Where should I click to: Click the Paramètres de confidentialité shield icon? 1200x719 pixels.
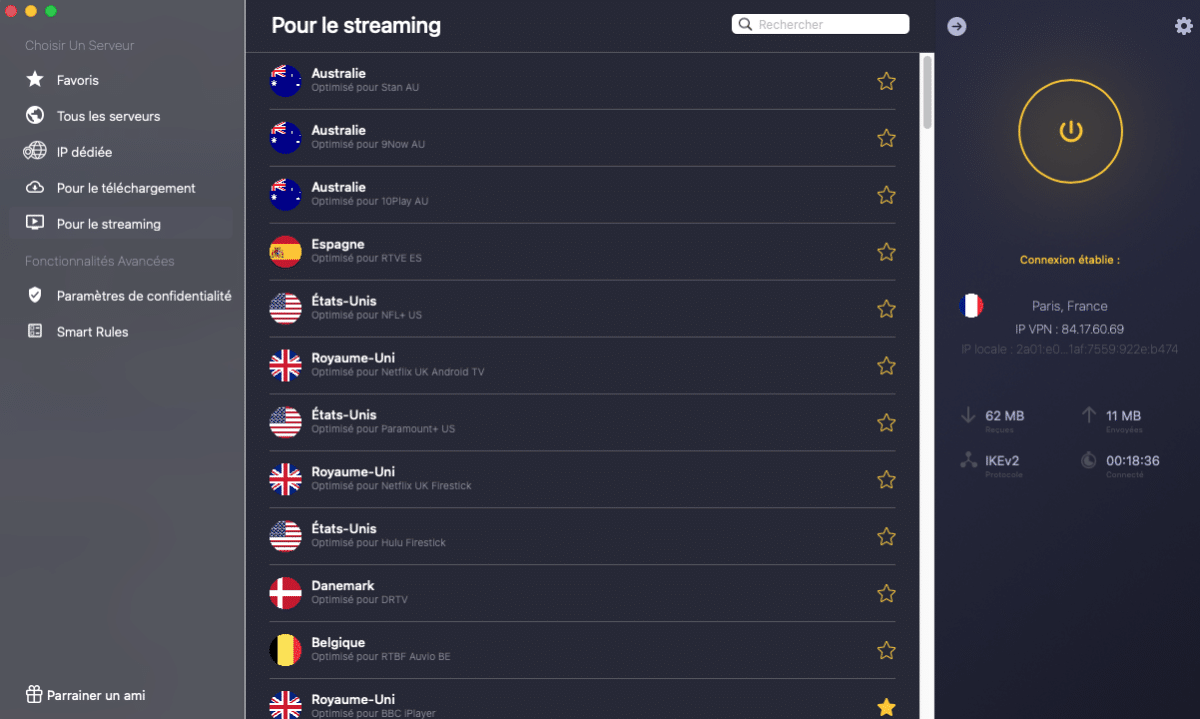(x=35, y=296)
